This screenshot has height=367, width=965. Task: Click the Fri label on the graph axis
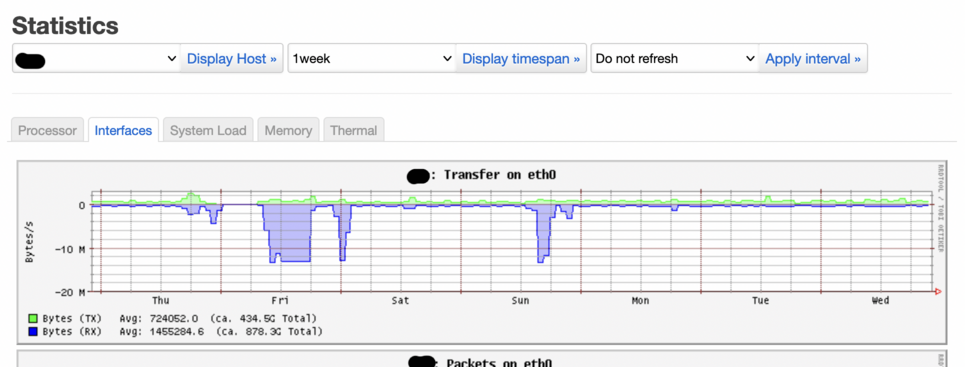pos(280,300)
